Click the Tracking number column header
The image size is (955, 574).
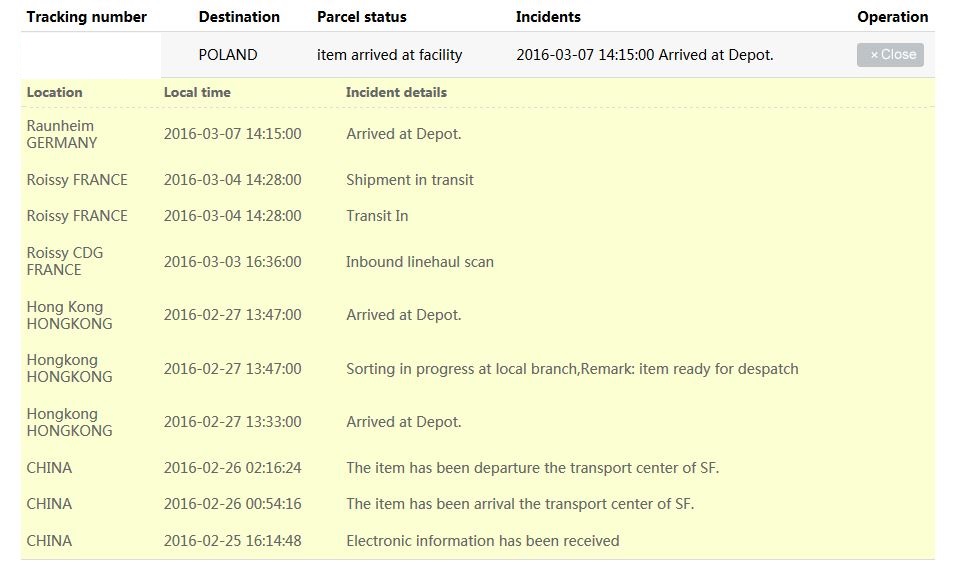click(x=87, y=17)
